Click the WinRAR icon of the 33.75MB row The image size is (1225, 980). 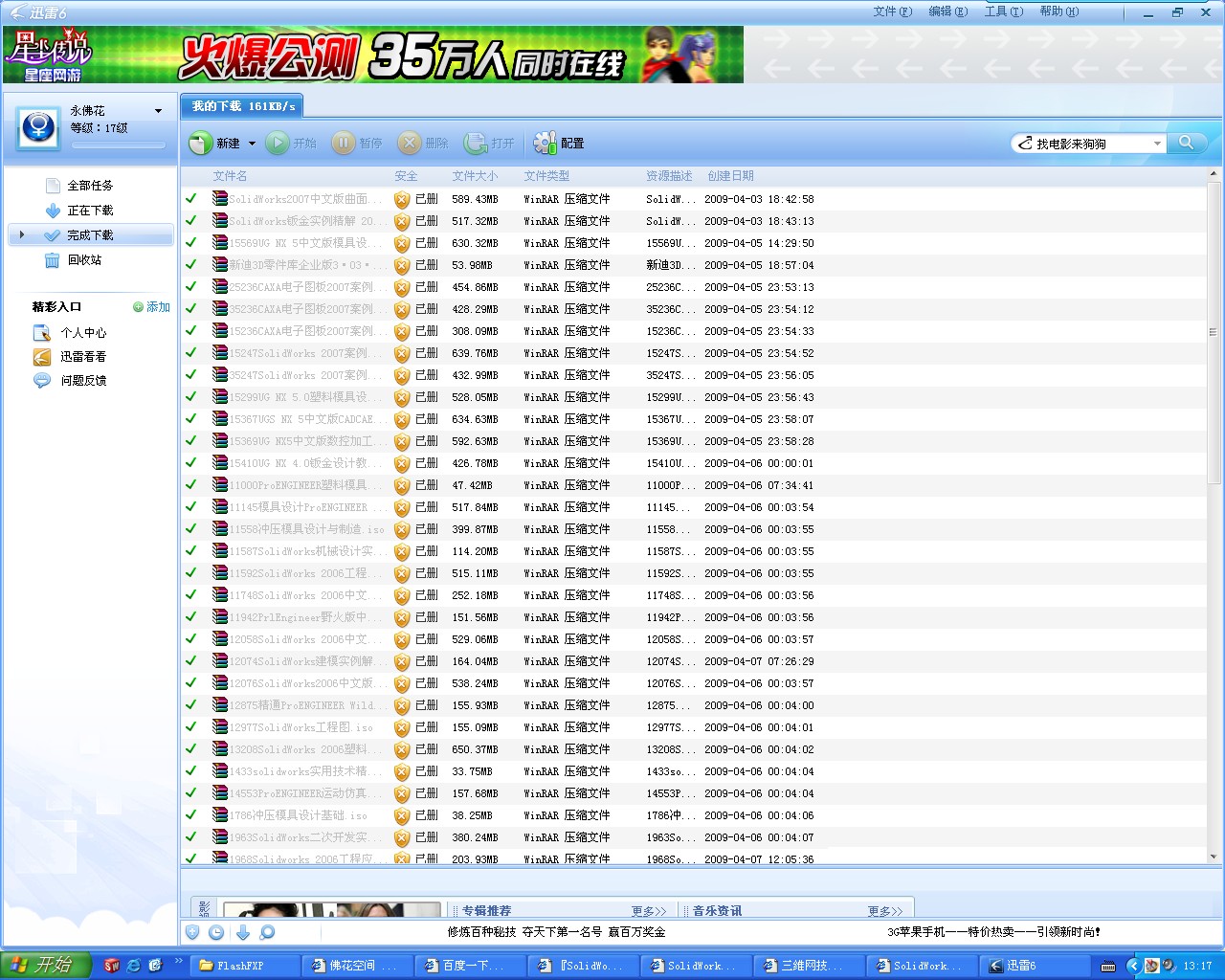[x=220, y=770]
